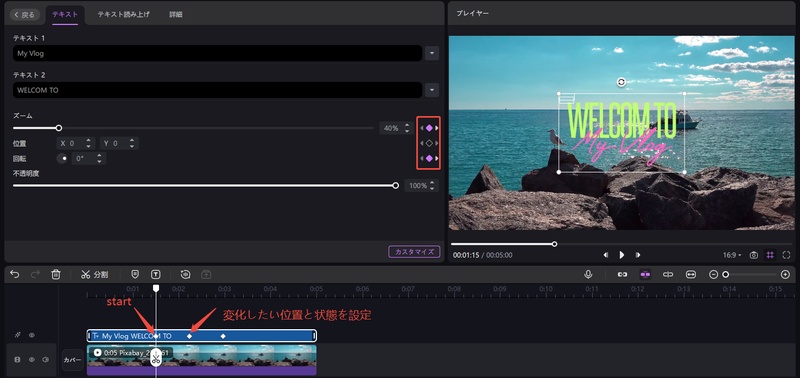800x378 pixels.
Task: Select the text T tool icon
Action: click(x=156, y=274)
